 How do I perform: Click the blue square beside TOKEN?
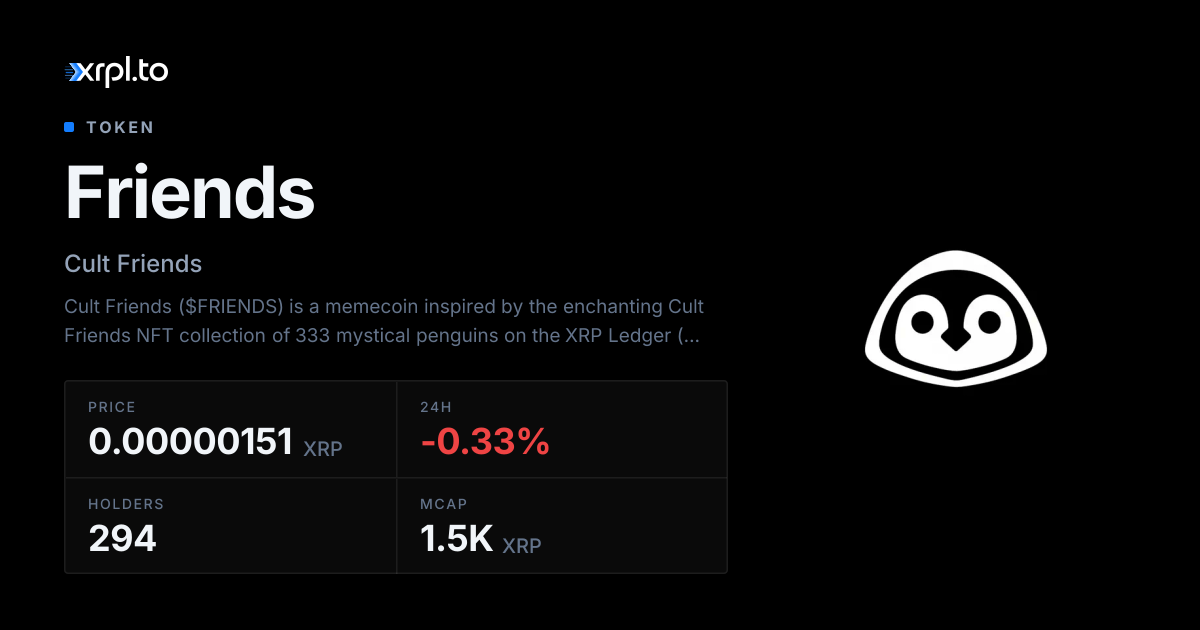tap(69, 127)
